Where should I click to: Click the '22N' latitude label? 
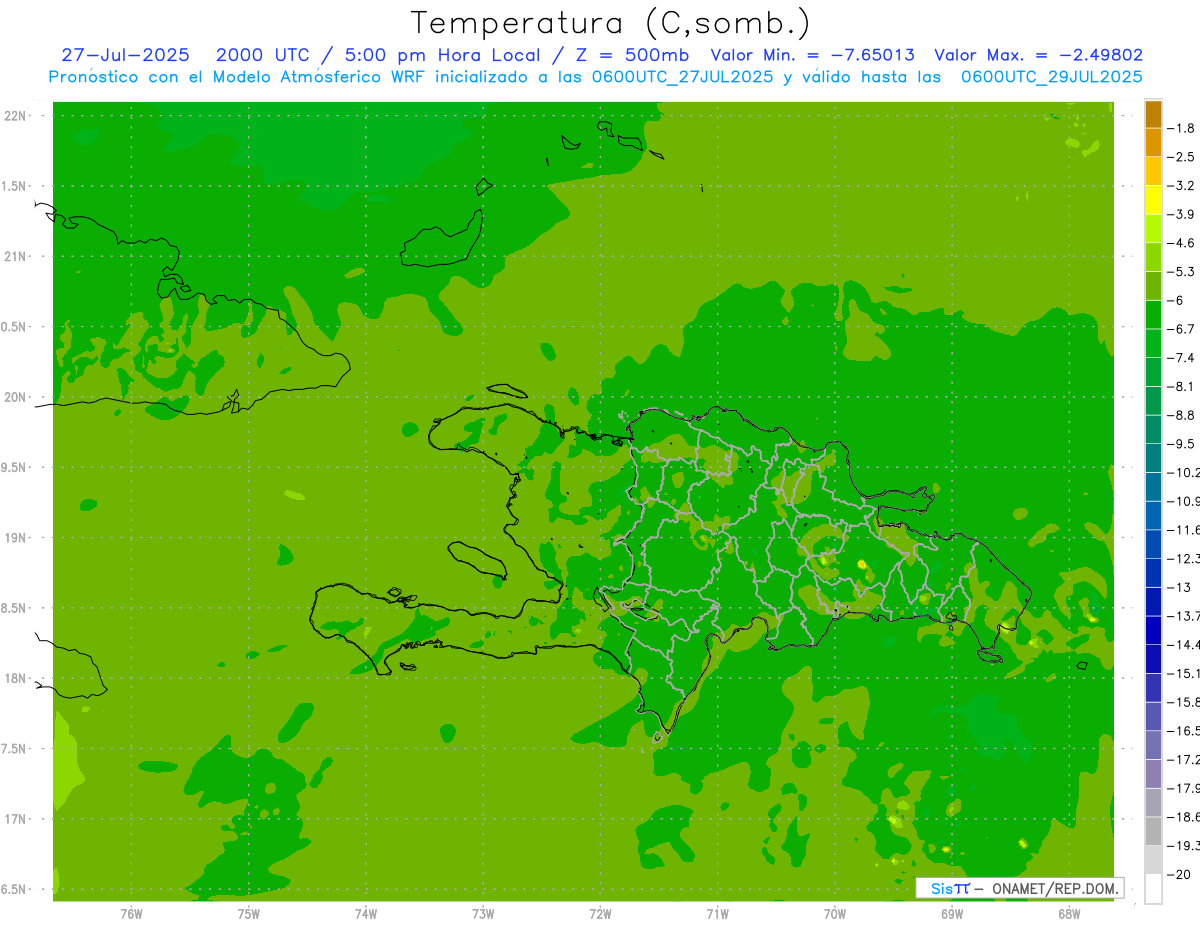[x=15, y=116]
